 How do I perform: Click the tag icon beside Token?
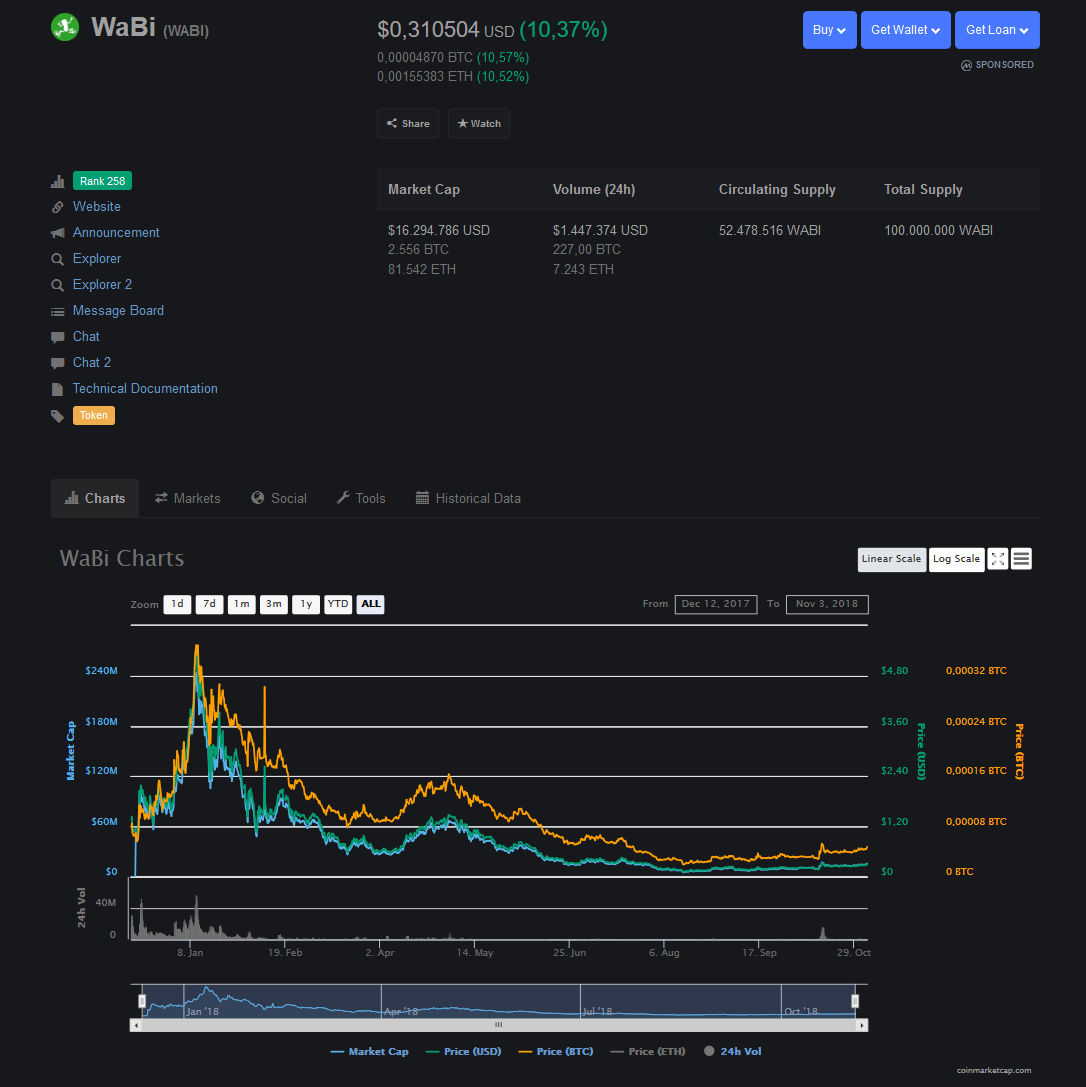[x=58, y=416]
